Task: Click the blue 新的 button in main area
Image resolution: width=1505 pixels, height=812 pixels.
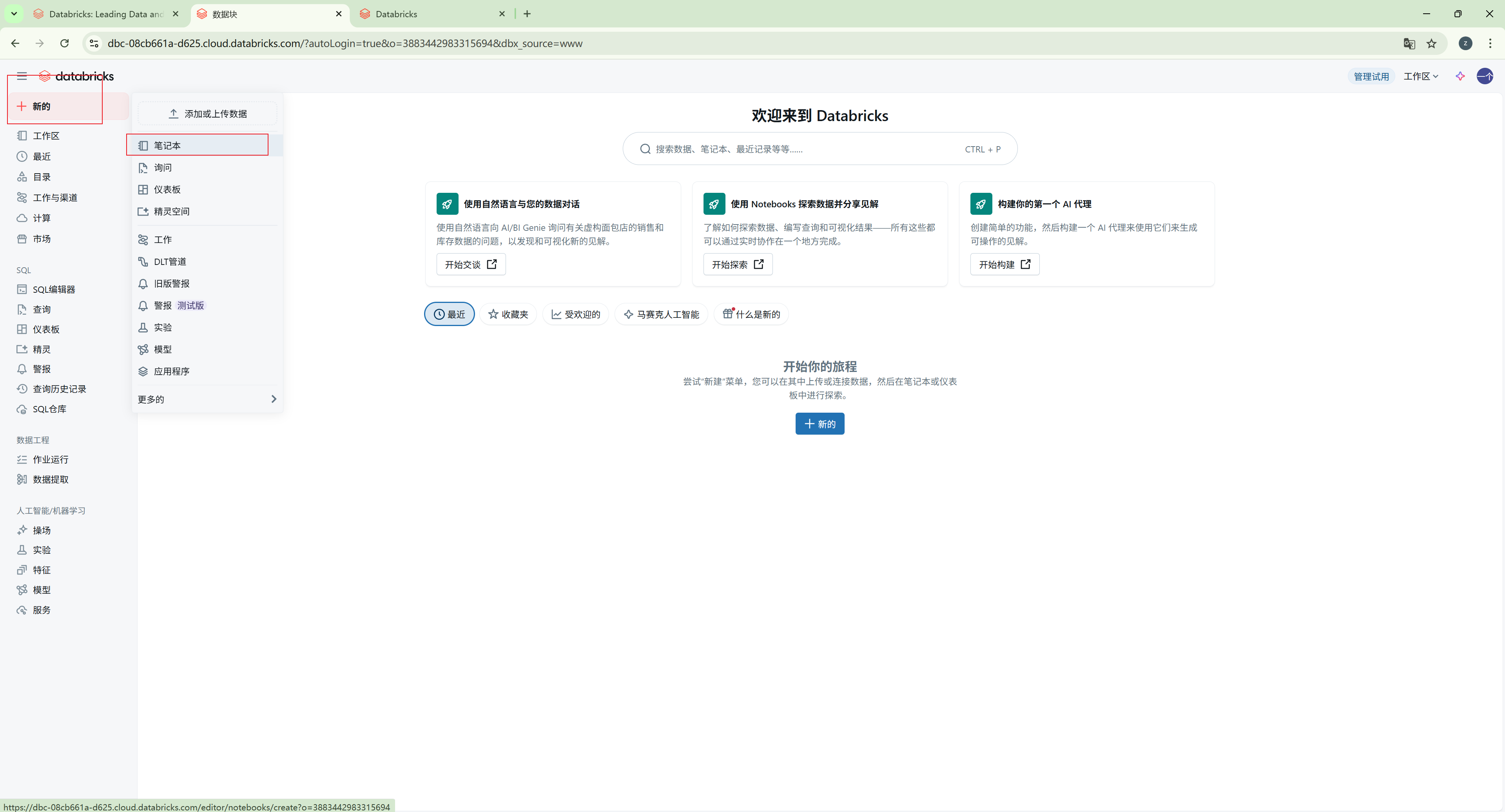Action: click(x=820, y=424)
